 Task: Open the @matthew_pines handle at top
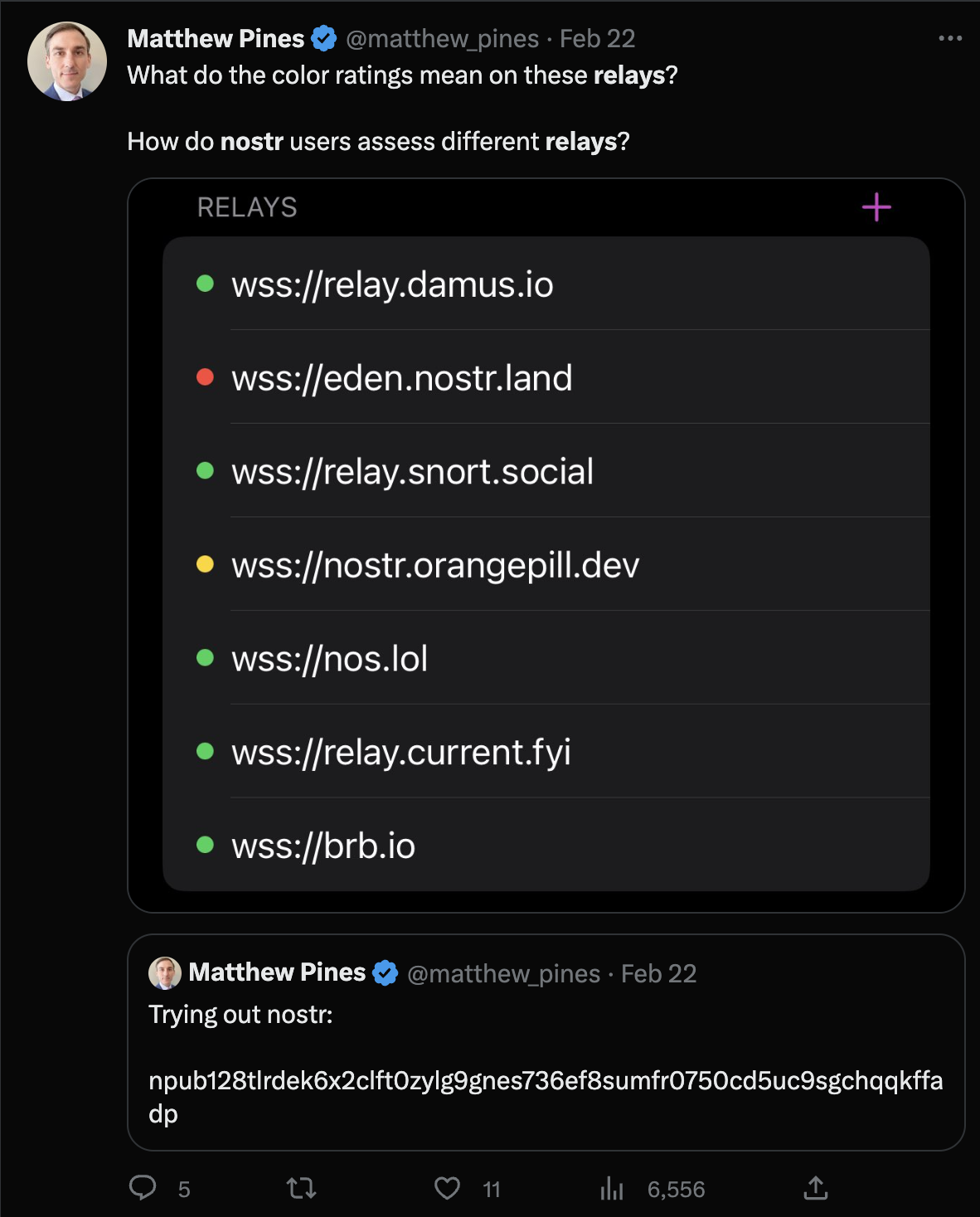pos(442,38)
